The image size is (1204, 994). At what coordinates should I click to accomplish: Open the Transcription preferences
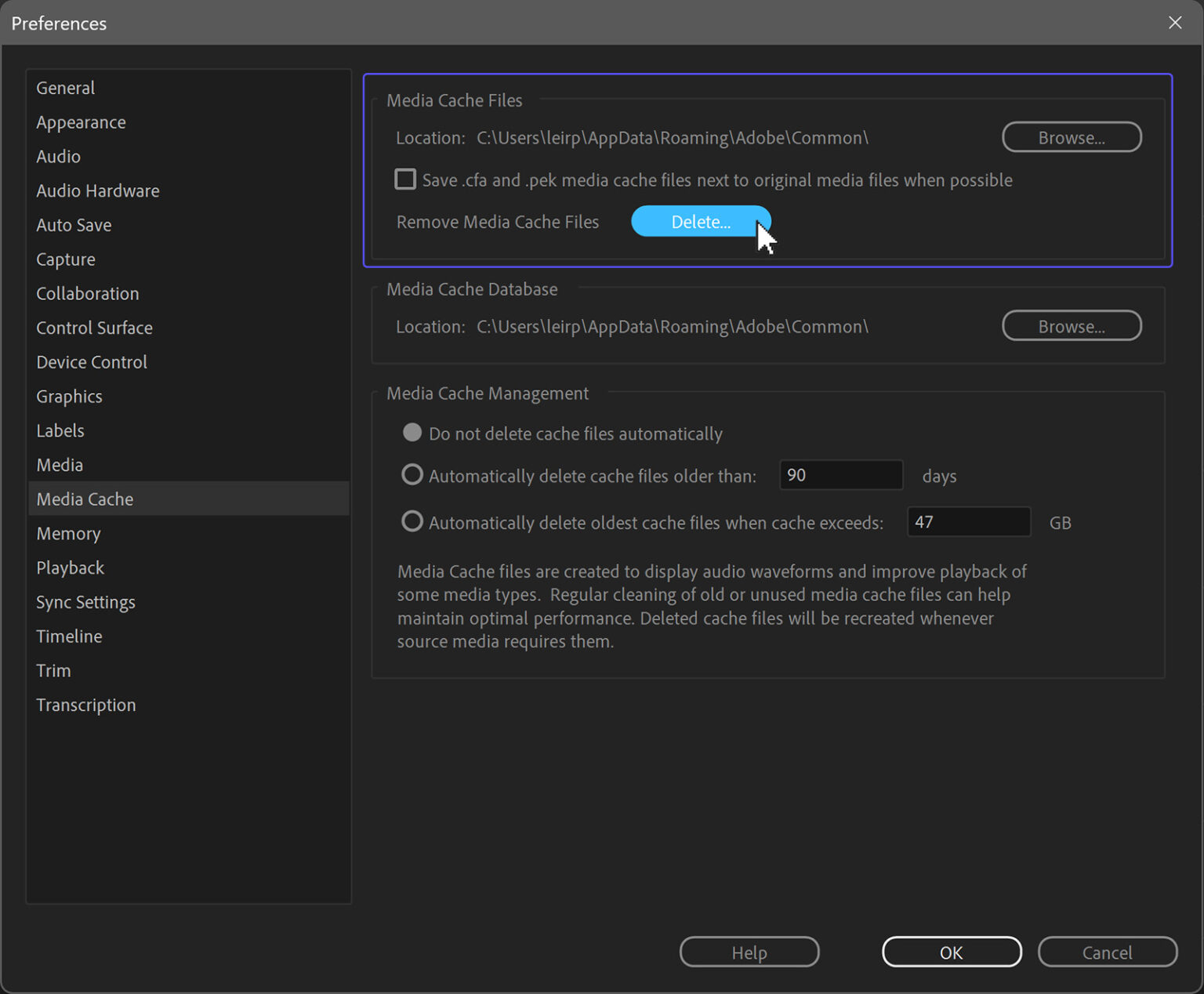[86, 705]
